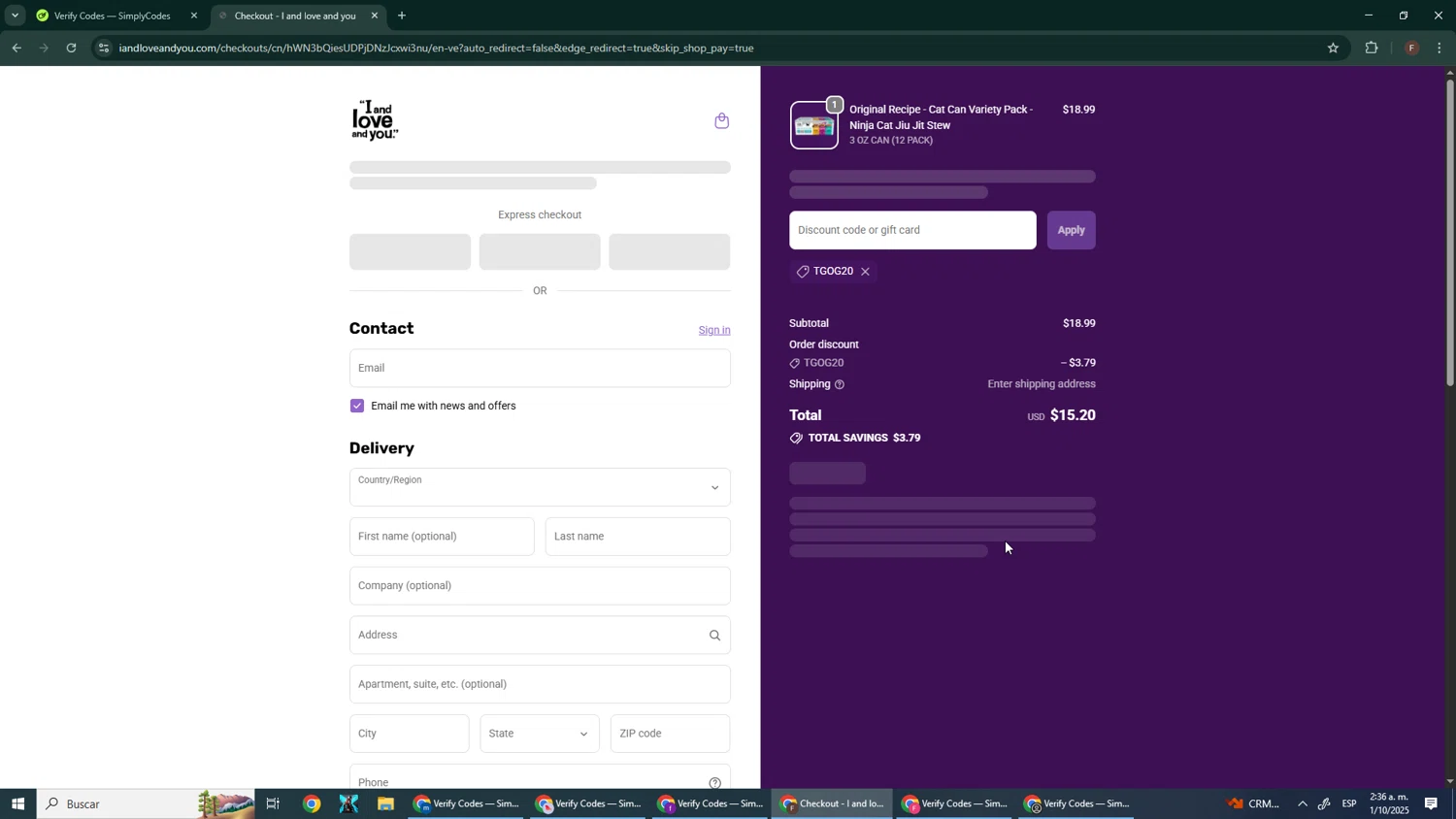Toggle Email me with news and offers

click(357, 407)
